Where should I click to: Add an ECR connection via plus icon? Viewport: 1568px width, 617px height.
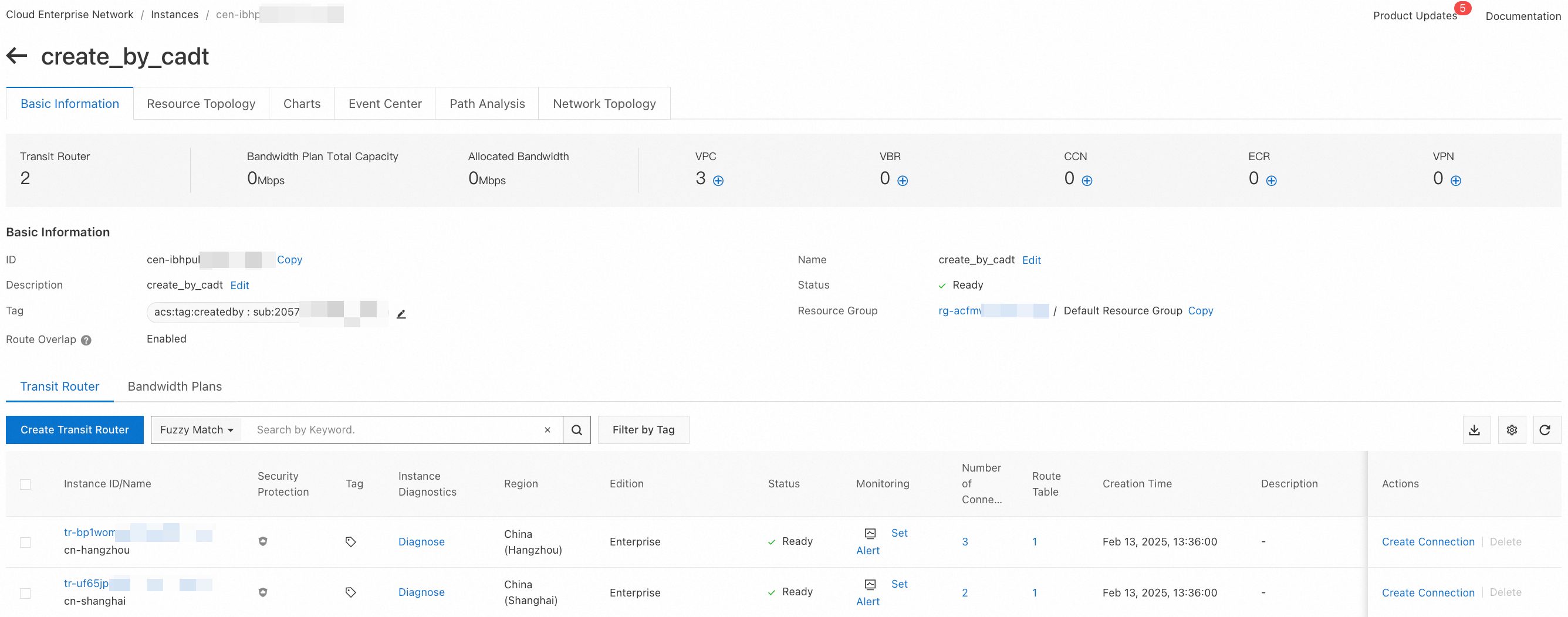tap(1272, 181)
